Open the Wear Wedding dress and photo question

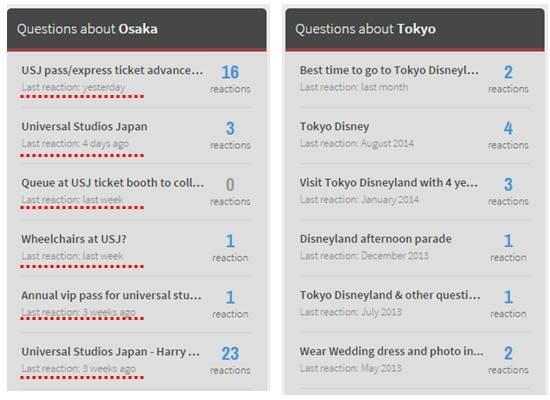(x=391, y=351)
